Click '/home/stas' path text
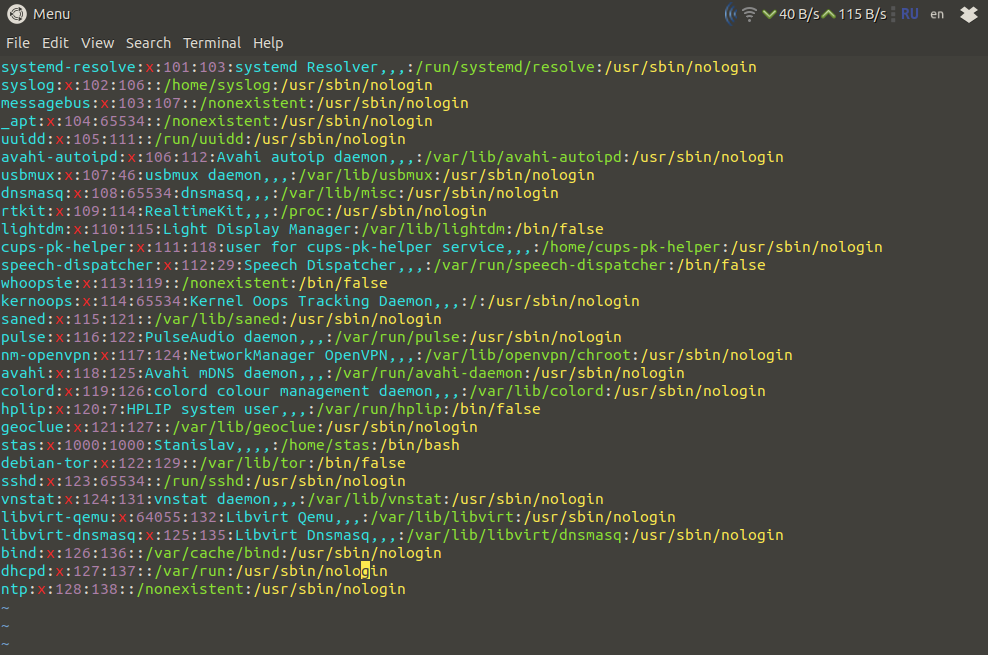The height and width of the screenshot is (655, 988). click(x=325, y=445)
